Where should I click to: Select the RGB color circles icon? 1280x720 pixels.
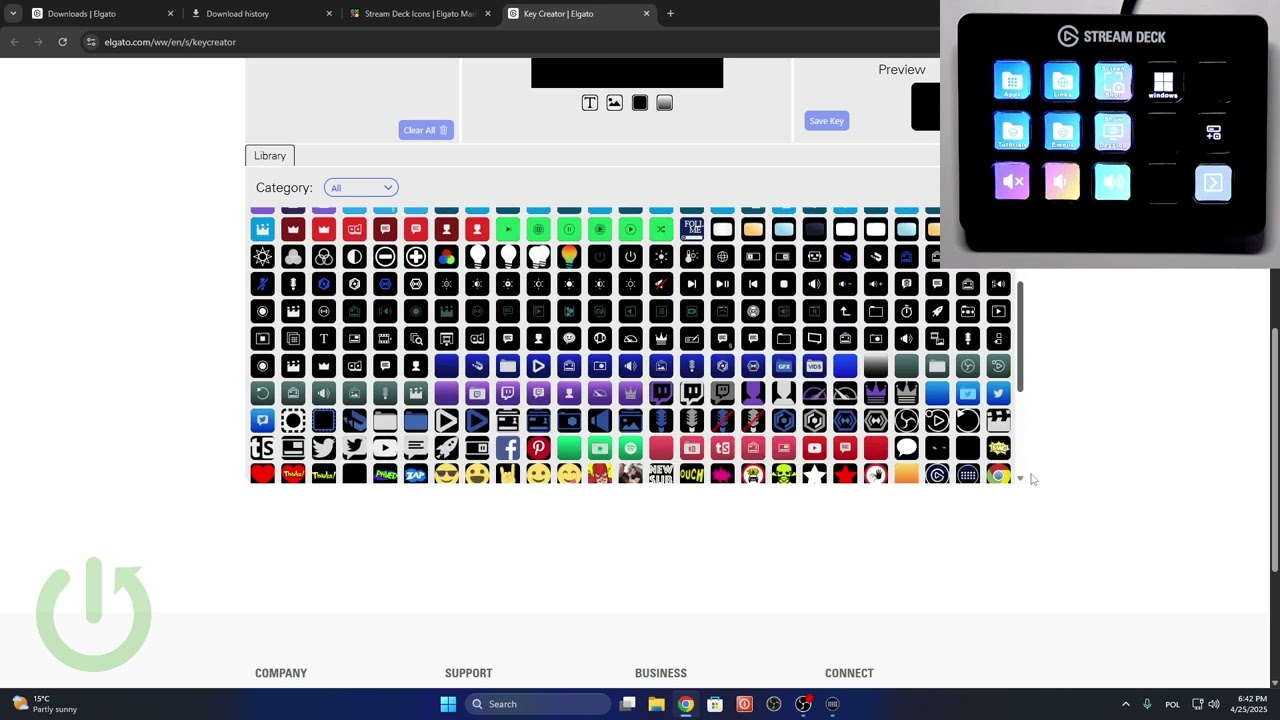pos(446,257)
